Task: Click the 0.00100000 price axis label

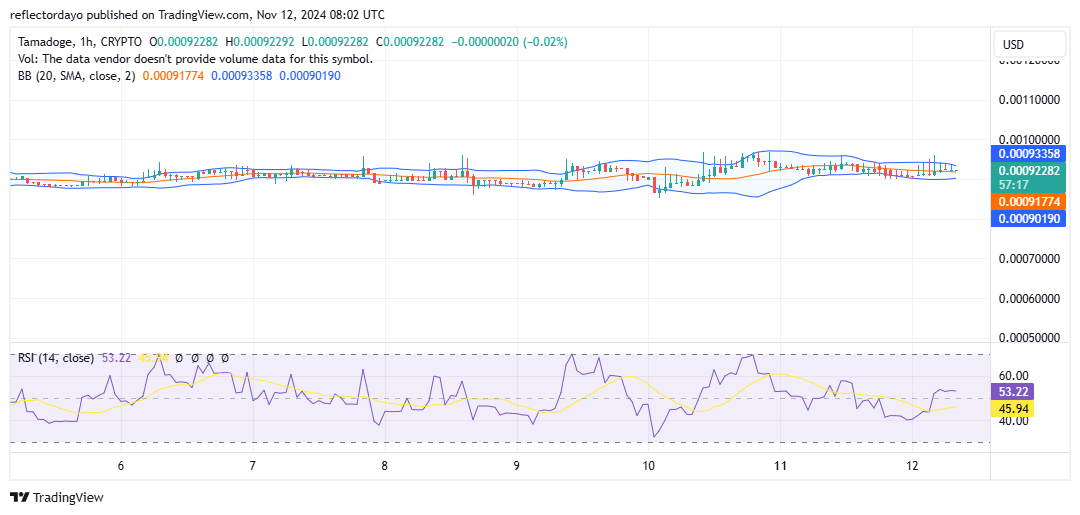Action: tap(1028, 140)
